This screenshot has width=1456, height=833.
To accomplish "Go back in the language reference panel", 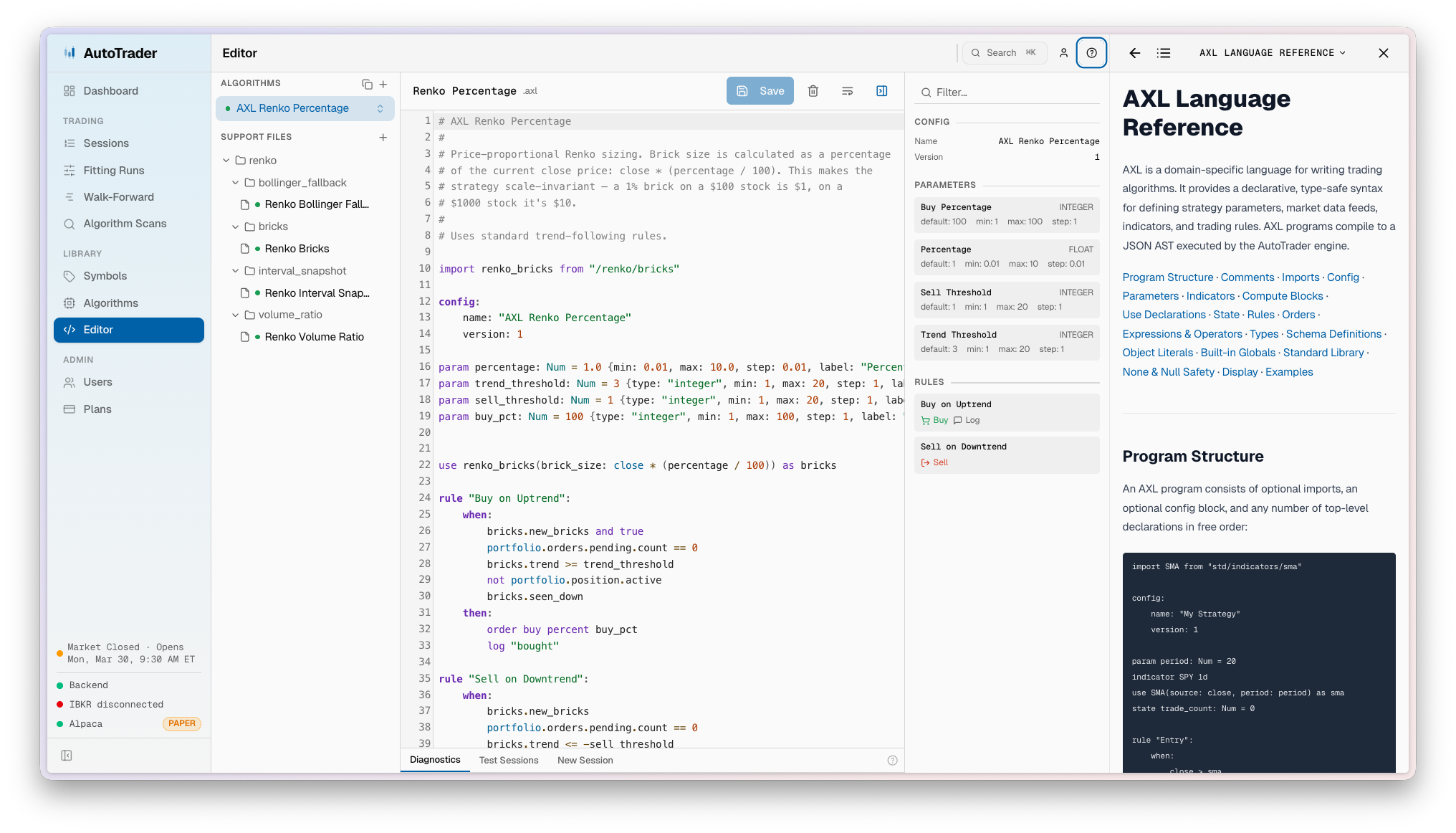I will pyautogui.click(x=1134, y=52).
